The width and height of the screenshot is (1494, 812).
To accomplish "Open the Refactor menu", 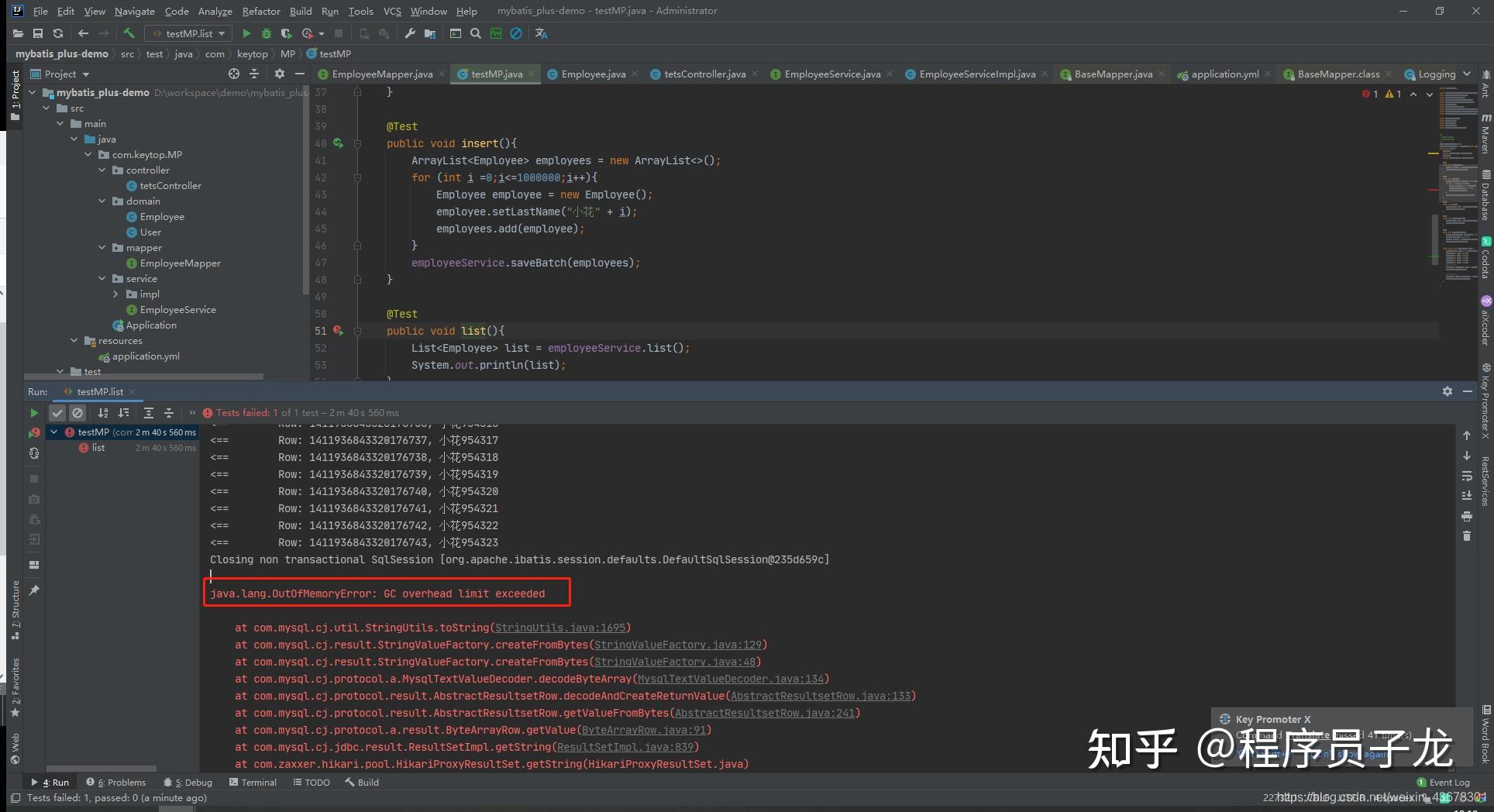I will (x=260, y=11).
